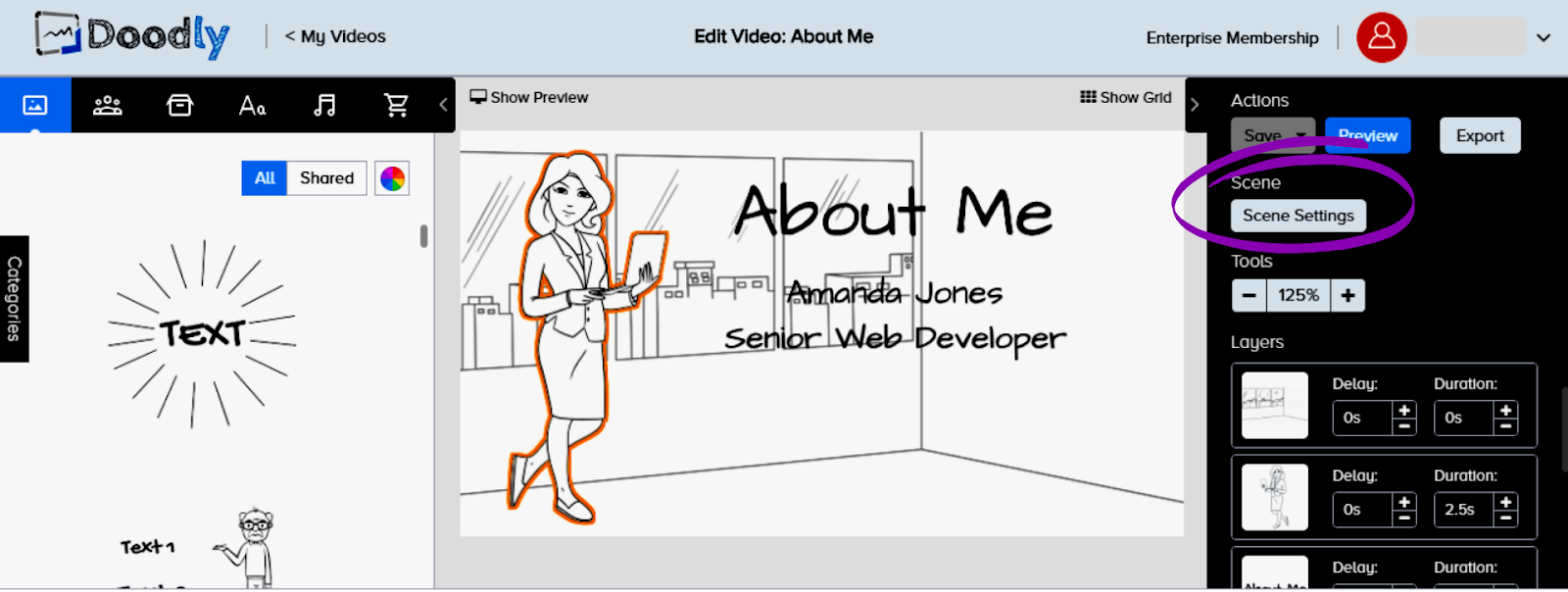This screenshot has width=1568, height=592.
Task: Toggle the color wheel filter
Action: click(x=392, y=178)
